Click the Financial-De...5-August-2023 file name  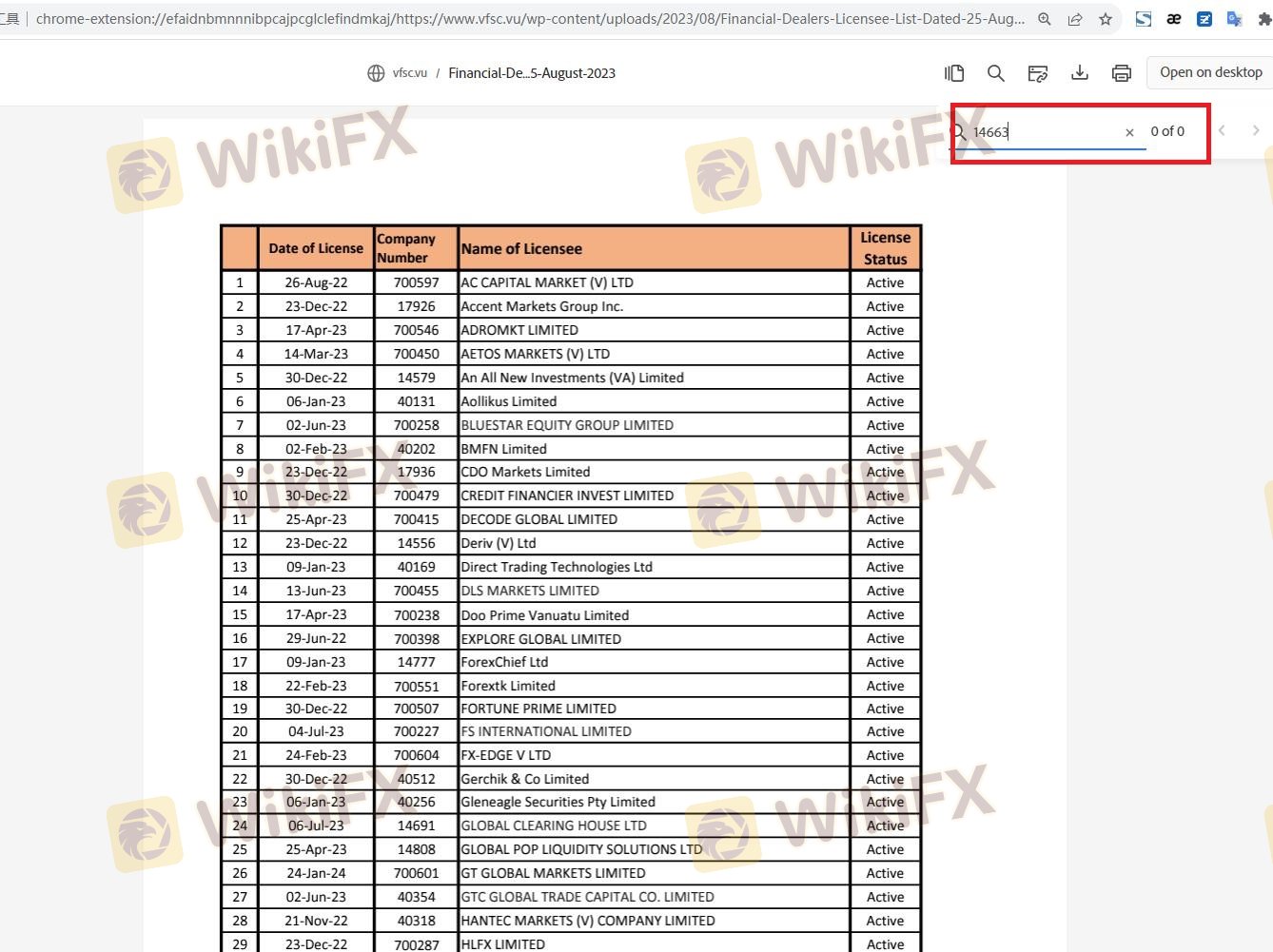(x=532, y=73)
